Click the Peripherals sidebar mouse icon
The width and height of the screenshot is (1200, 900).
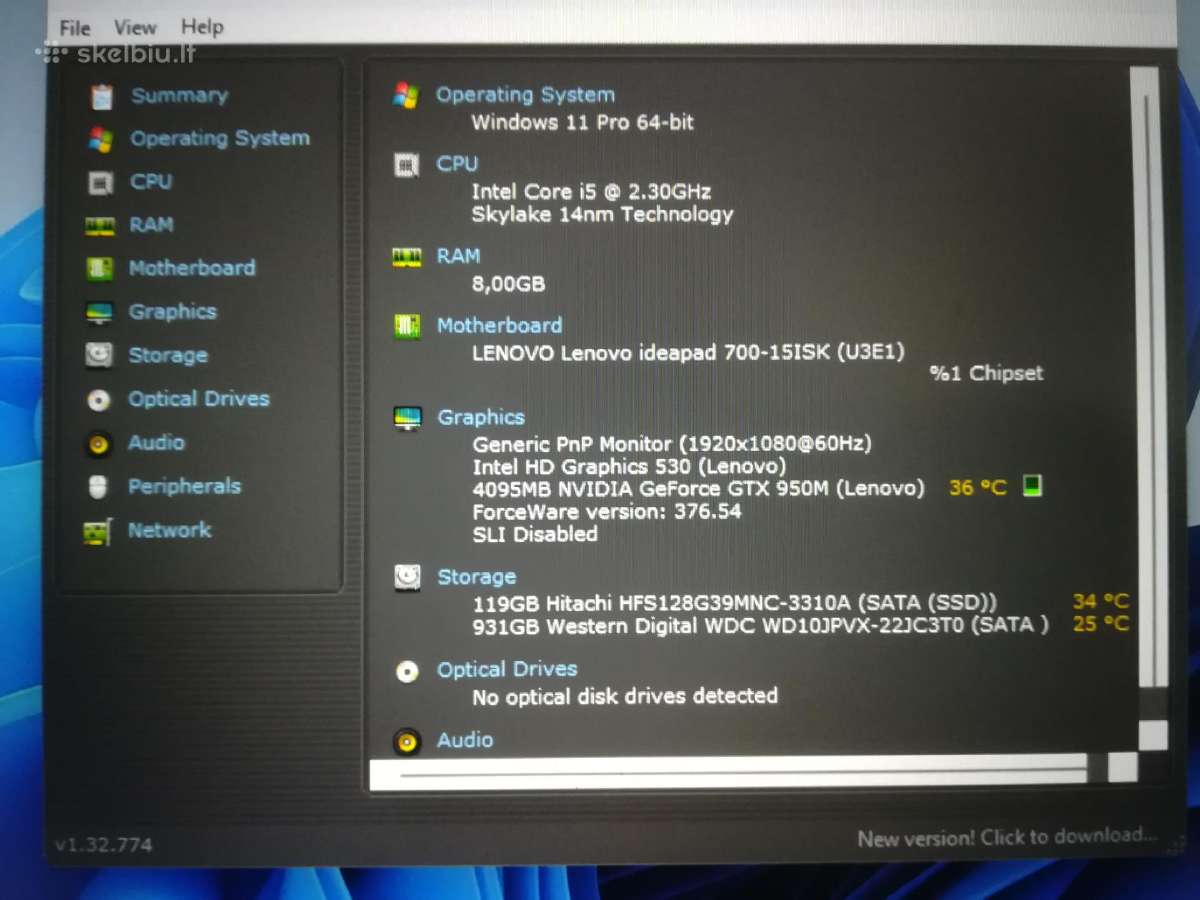(97, 487)
